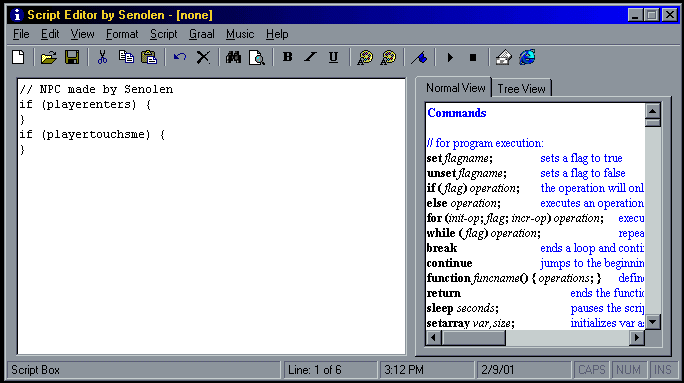Click the INS indicator in status bar
Image resolution: width=684 pixels, height=383 pixels.
pos(662,370)
